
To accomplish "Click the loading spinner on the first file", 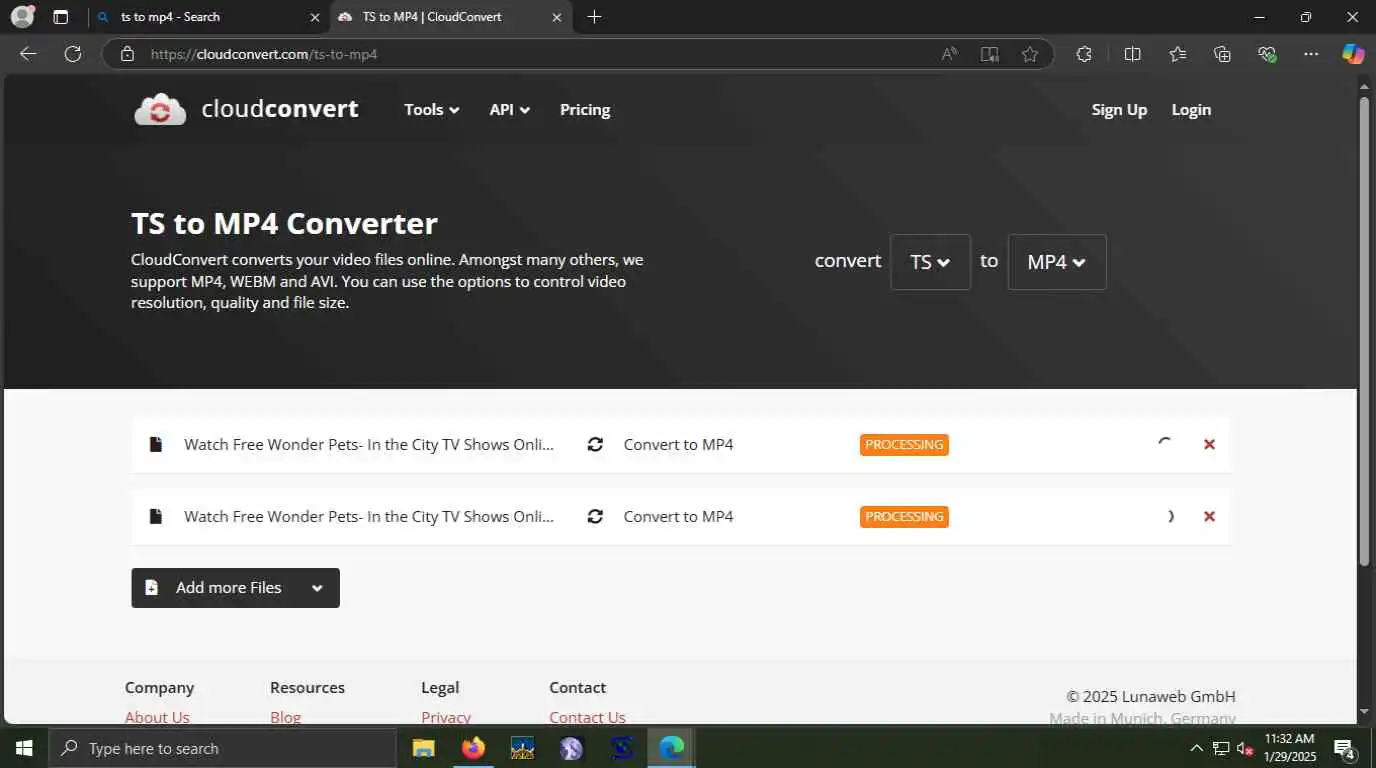I will [x=1165, y=445].
